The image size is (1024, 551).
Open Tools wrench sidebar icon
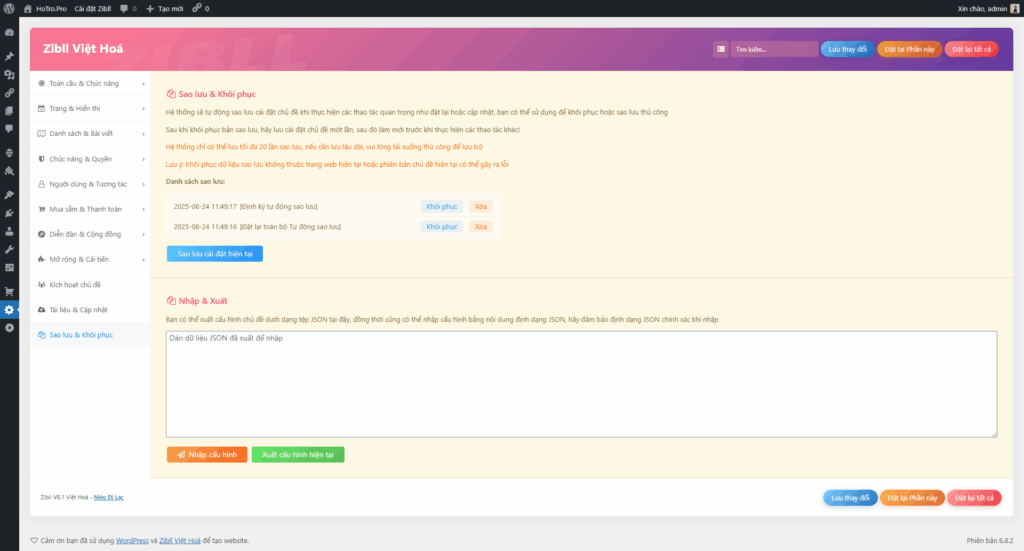tap(9, 249)
